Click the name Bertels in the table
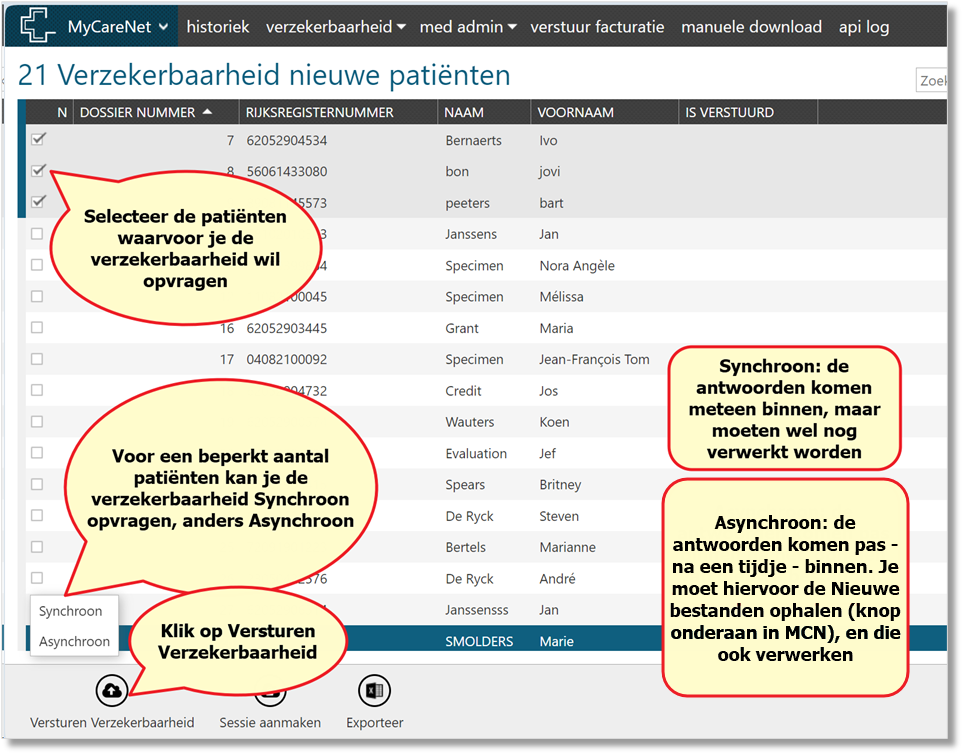The image size is (964, 754). click(465, 547)
